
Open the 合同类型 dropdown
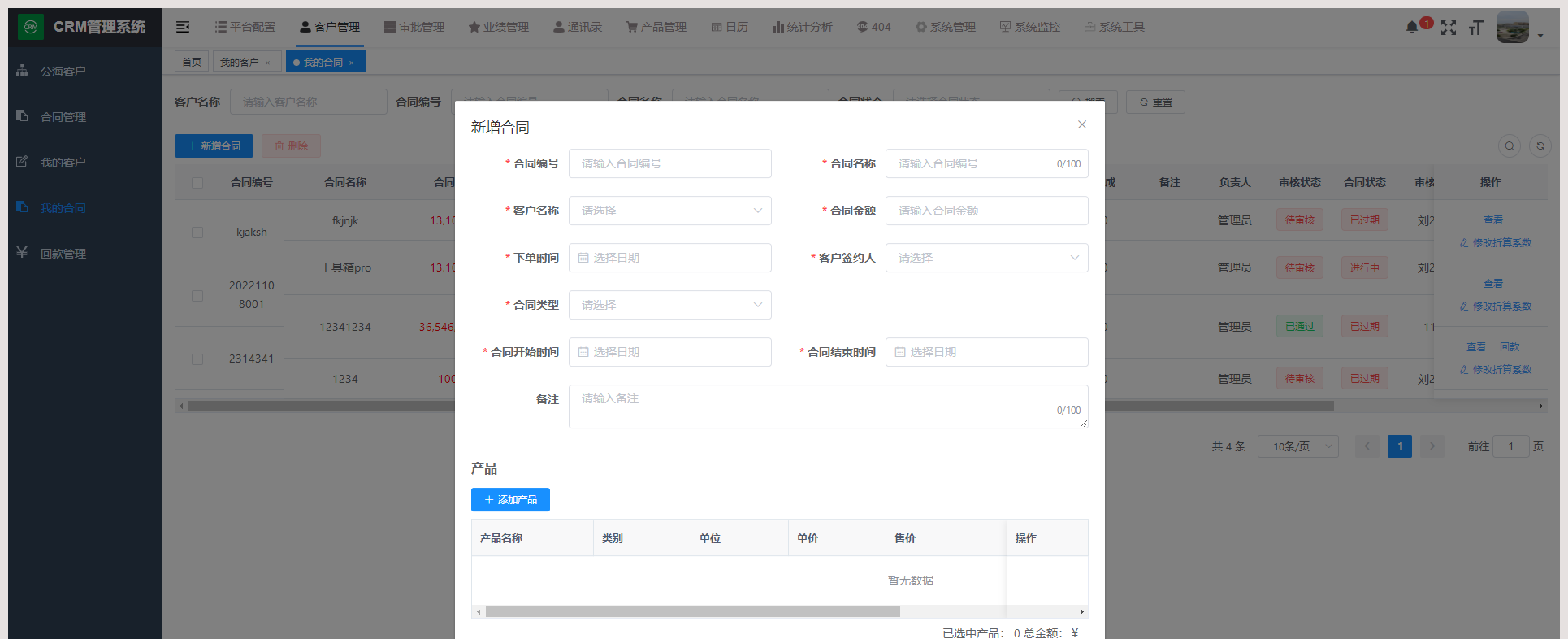click(x=669, y=305)
